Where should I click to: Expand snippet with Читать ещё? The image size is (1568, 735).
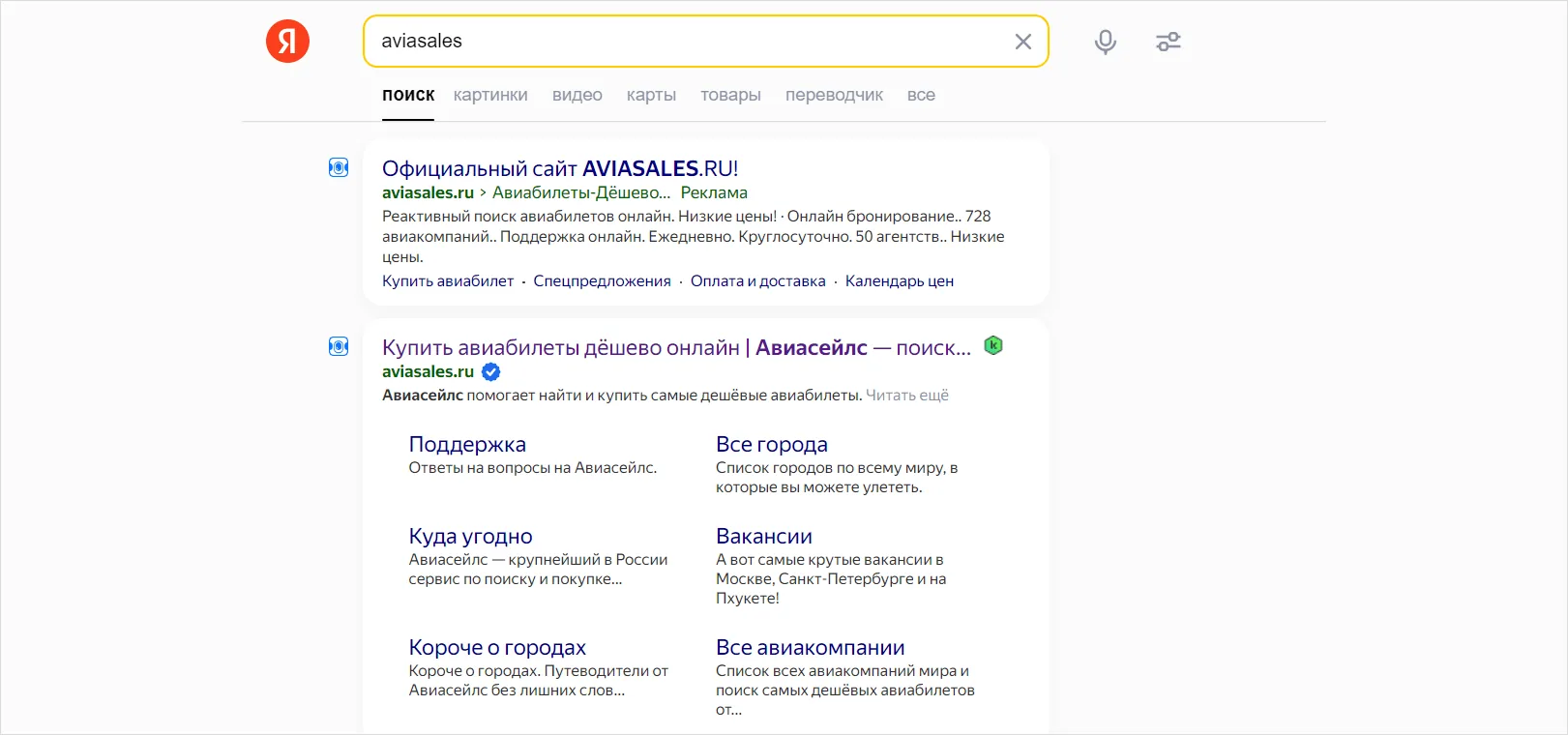907,396
